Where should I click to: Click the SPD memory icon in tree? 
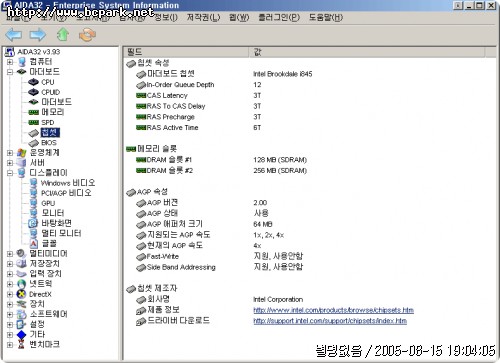33,123
